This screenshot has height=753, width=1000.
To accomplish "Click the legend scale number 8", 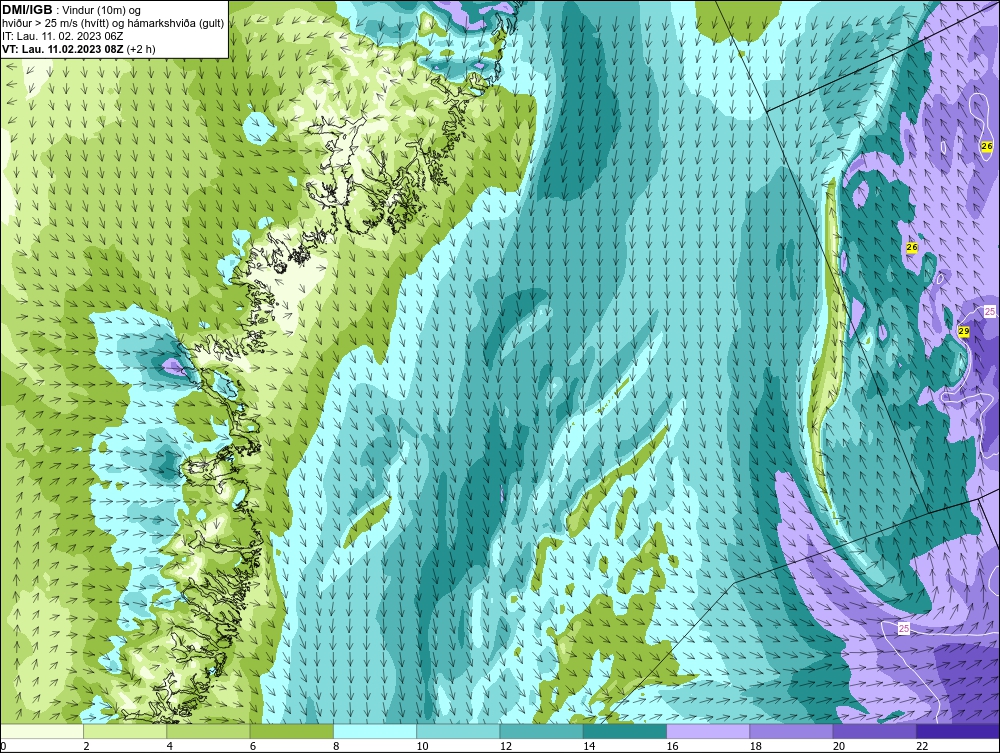I will click(336, 746).
